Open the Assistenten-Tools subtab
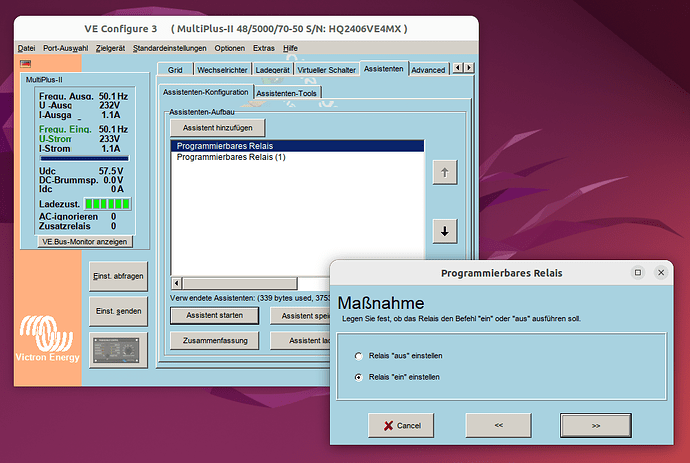This screenshot has height=463, width=690. click(x=286, y=93)
